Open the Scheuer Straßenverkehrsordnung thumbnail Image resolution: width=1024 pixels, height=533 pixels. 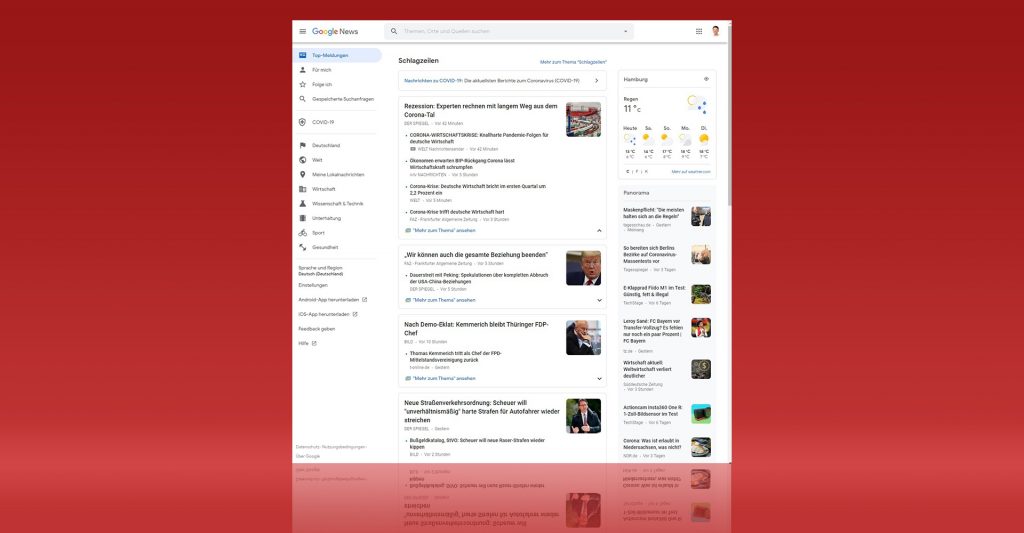coord(583,416)
